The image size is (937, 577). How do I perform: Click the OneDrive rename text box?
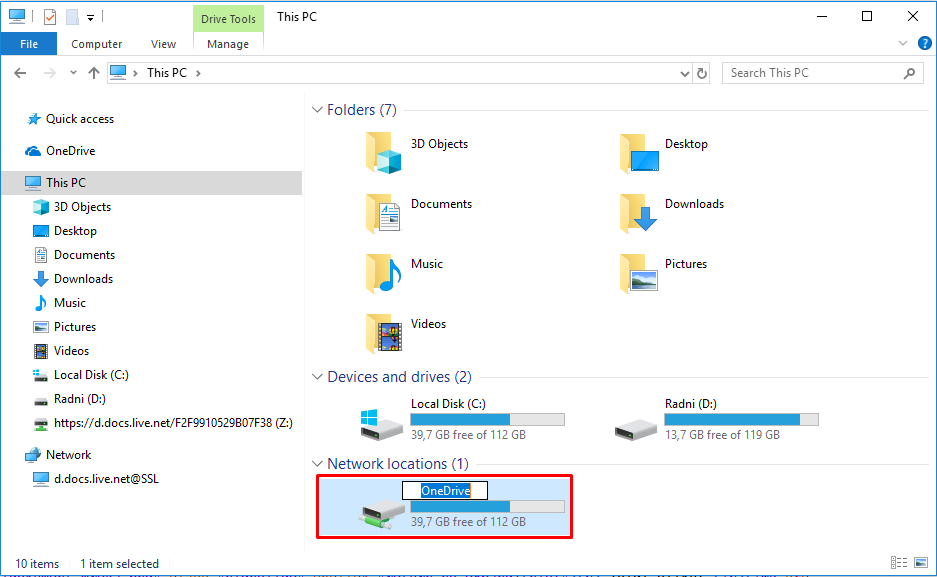[445, 490]
